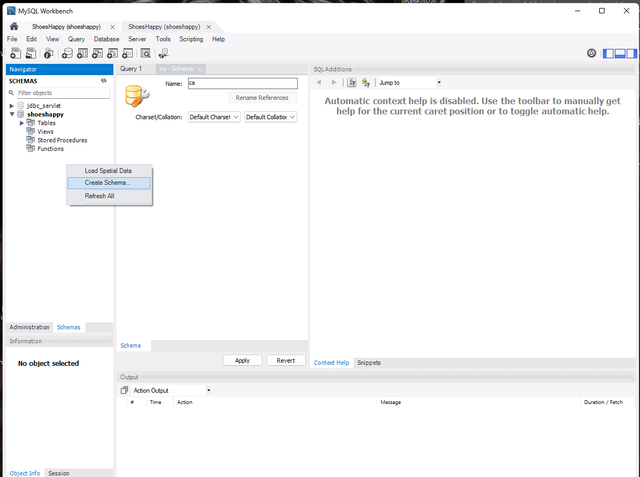The height and width of the screenshot is (477, 640).
Task: Create a new SQL tab icon
Action: [x=16, y=53]
